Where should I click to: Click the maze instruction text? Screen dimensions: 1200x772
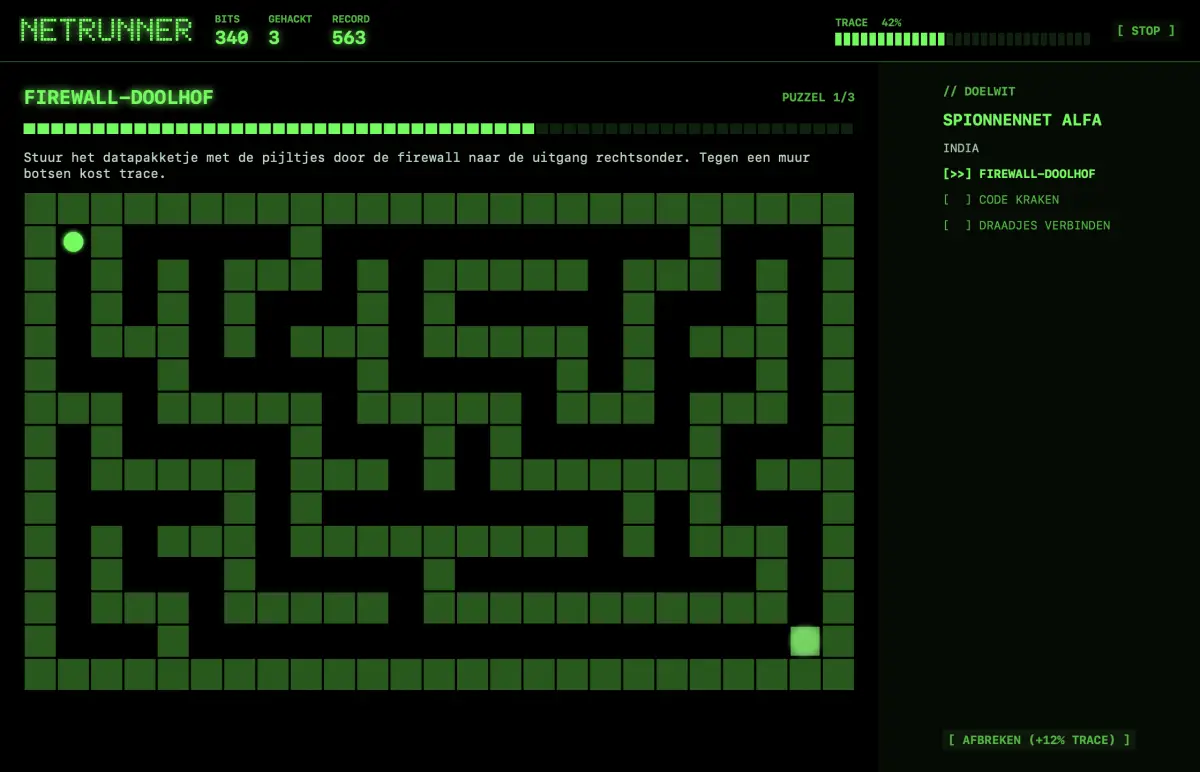(x=417, y=166)
